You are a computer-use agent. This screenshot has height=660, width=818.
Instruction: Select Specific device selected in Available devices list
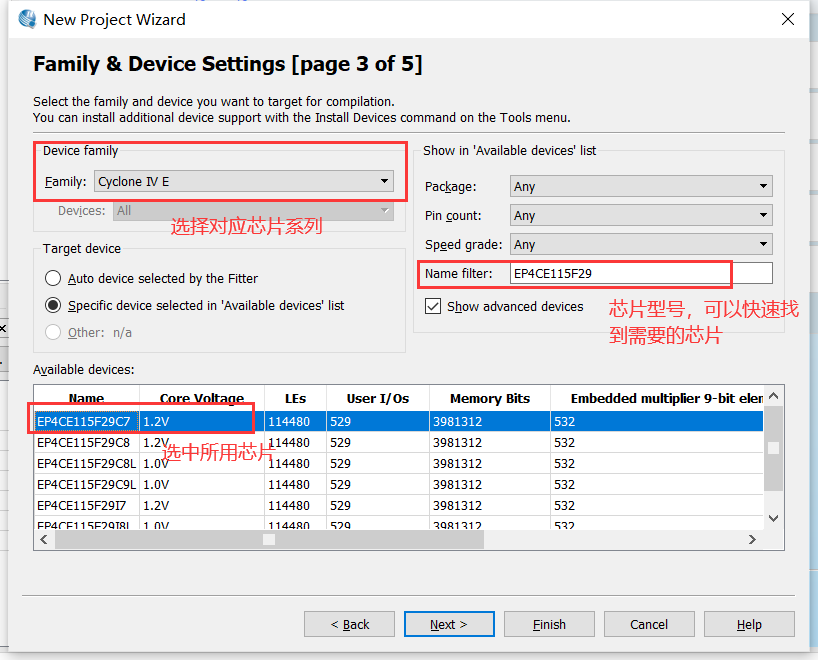click(x=53, y=305)
